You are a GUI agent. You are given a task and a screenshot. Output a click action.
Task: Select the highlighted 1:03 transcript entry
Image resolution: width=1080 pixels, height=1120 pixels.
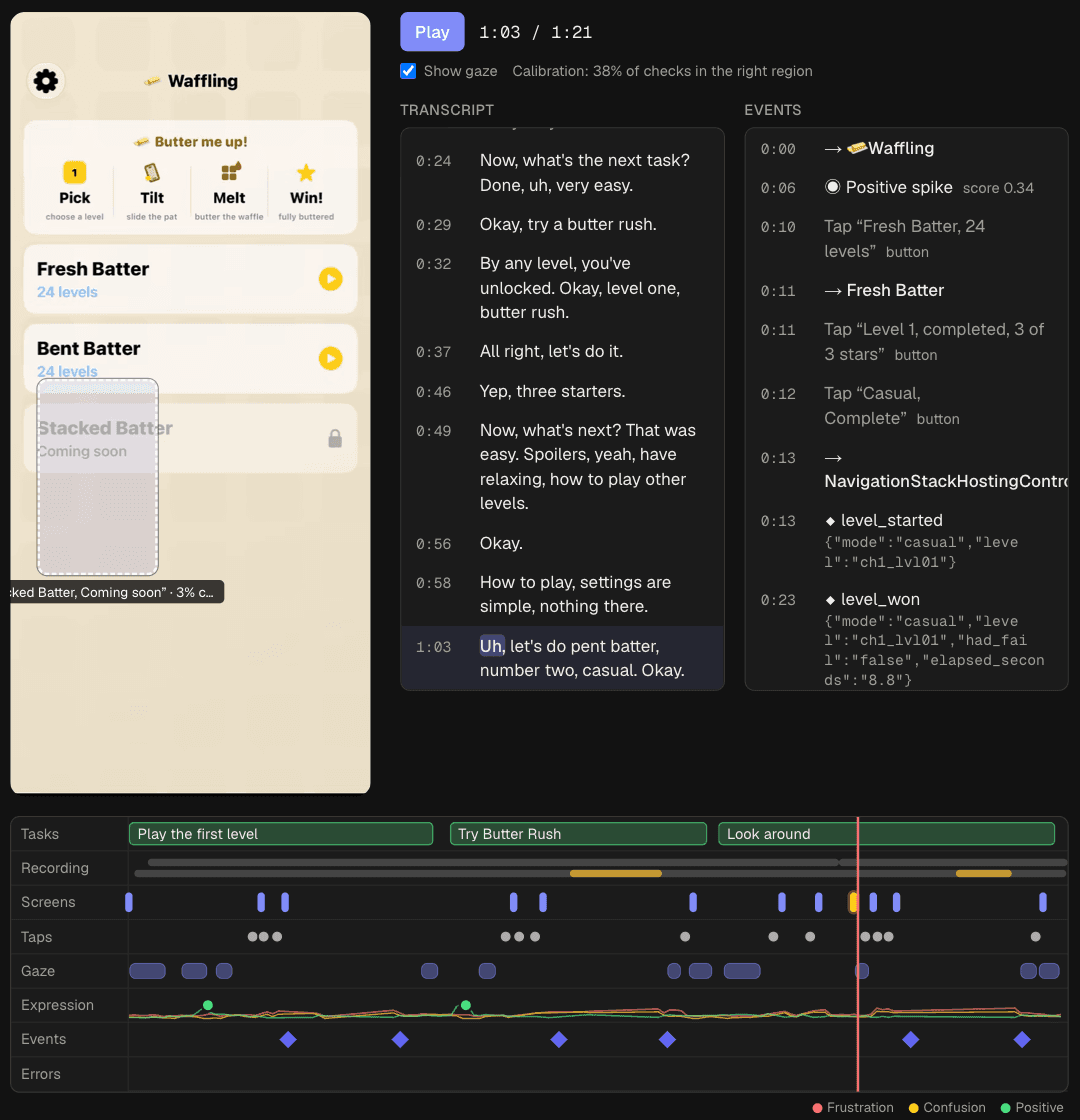(562, 658)
